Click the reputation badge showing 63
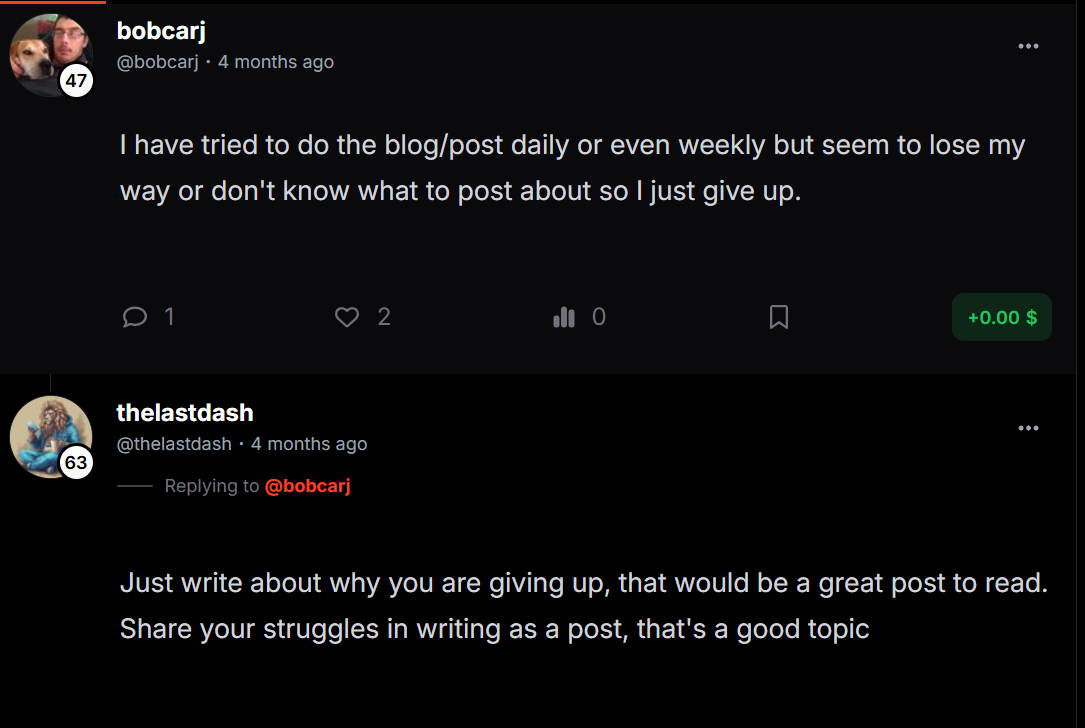 pyautogui.click(x=77, y=463)
